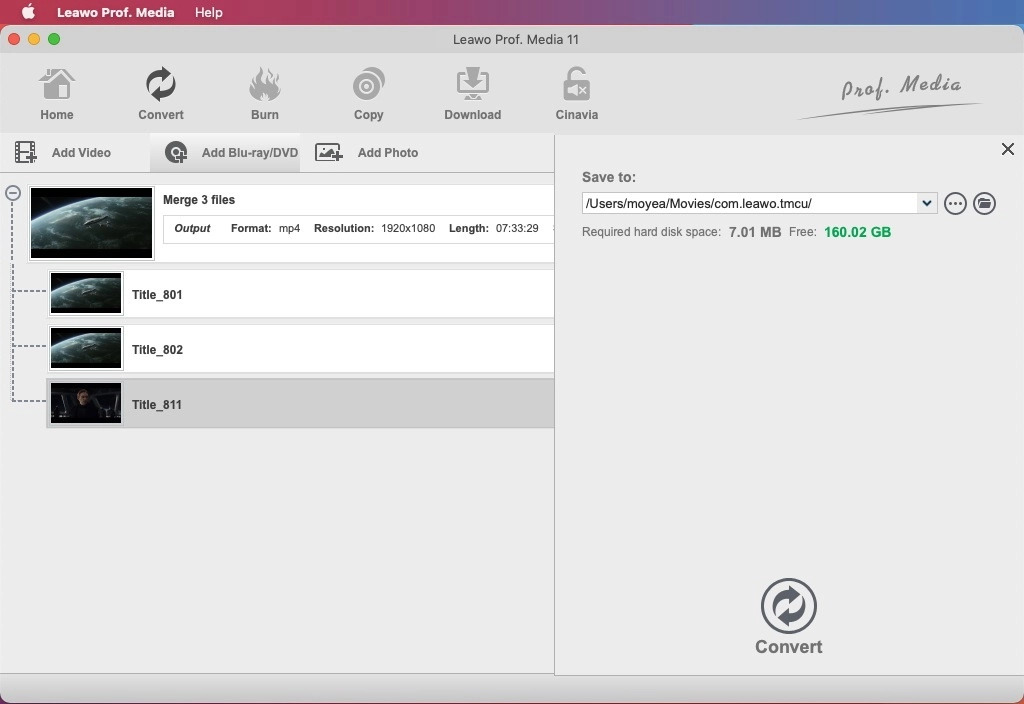Switch to the Convert module
Screen dimensions: 1024x704
click(161, 94)
